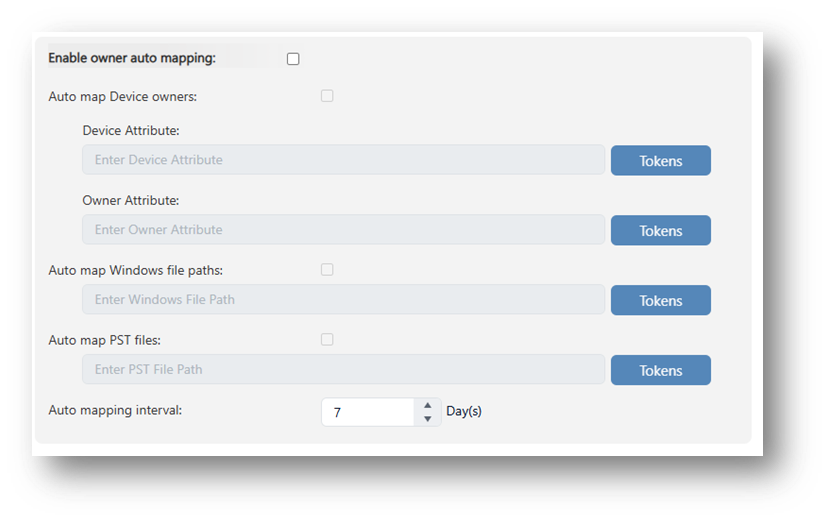Image resolution: width=828 pixels, height=521 pixels.
Task: Open Tokens for the PST File Path
Action: (x=660, y=371)
